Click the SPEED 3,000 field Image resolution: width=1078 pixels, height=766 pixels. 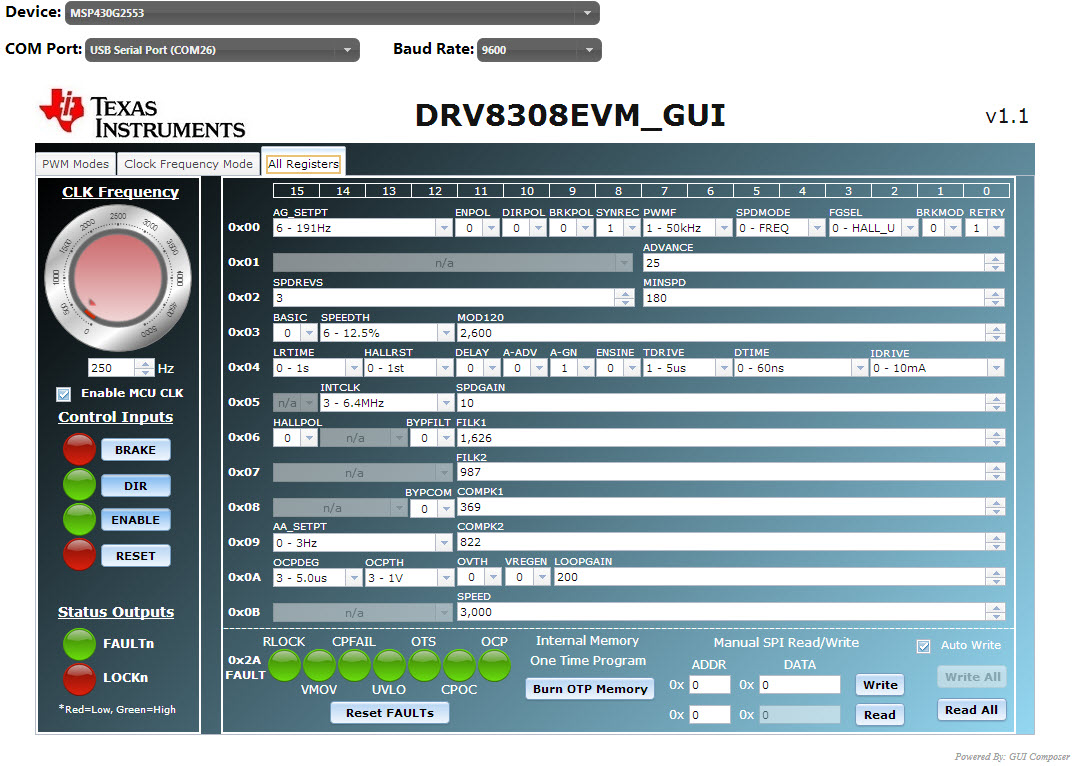pyautogui.click(x=721, y=612)
